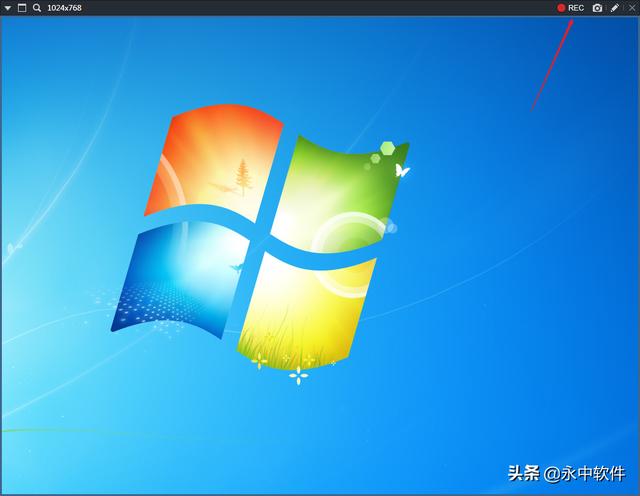Click the magnifier search icon
The image size is (640, 496).
pos(37,8)
